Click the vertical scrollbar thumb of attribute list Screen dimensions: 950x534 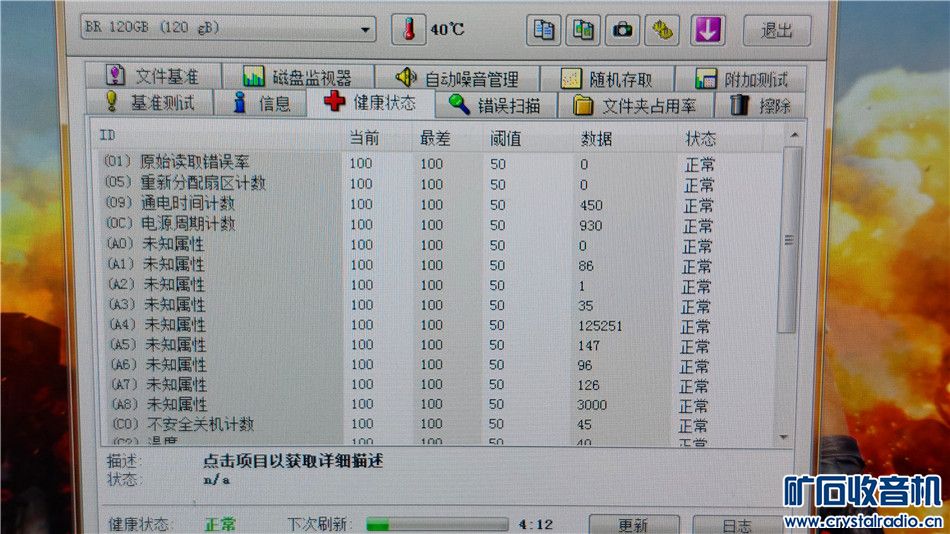tap(789, 240)
